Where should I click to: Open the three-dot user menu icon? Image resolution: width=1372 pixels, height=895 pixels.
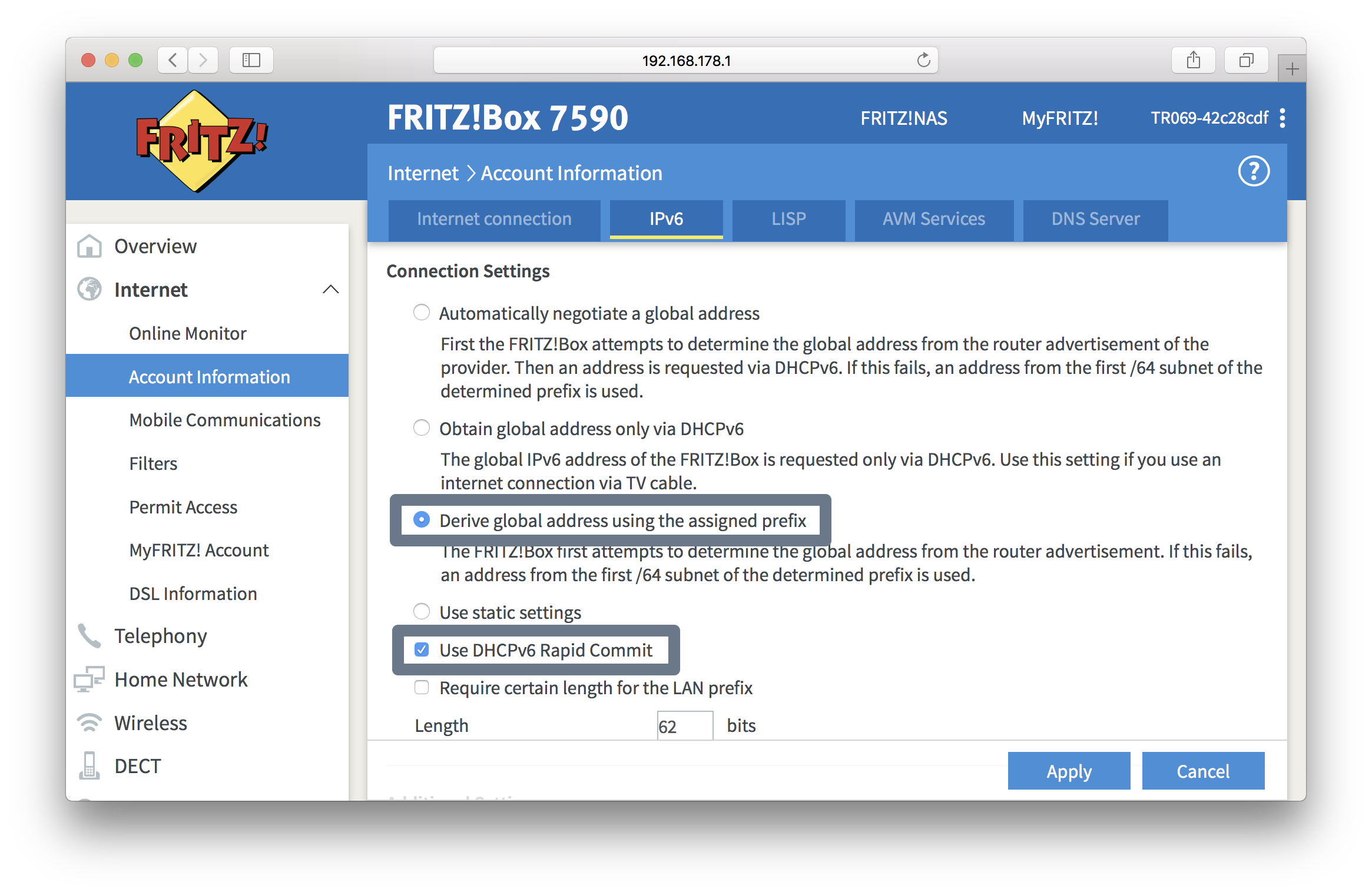pyautogui.click(x=1282, y=118)
